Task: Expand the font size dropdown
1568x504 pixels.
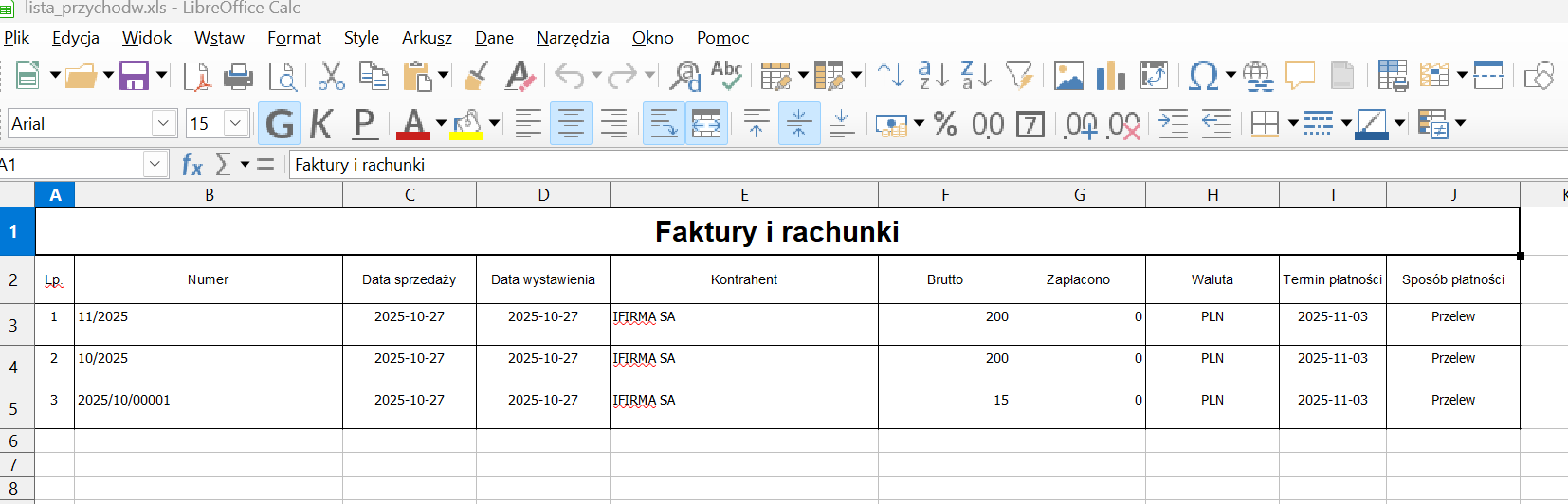Action: 235,124
